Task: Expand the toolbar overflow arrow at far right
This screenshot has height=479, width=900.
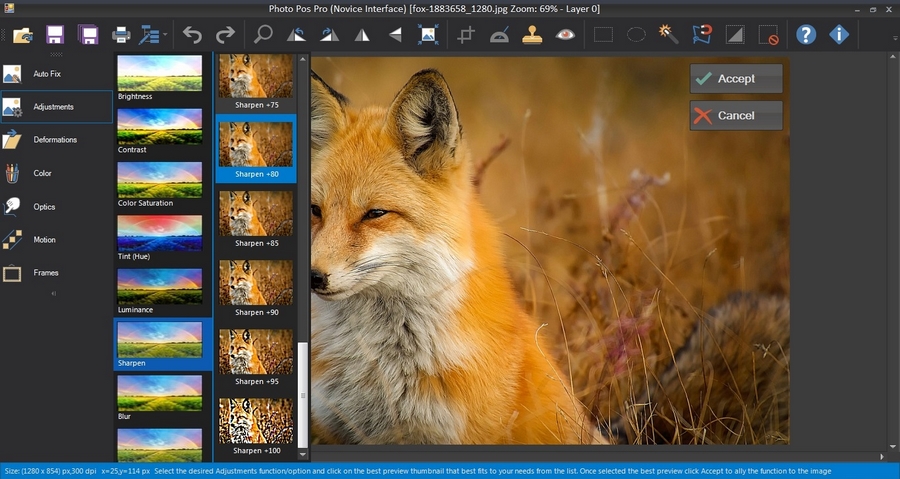Action: point(895,38)
